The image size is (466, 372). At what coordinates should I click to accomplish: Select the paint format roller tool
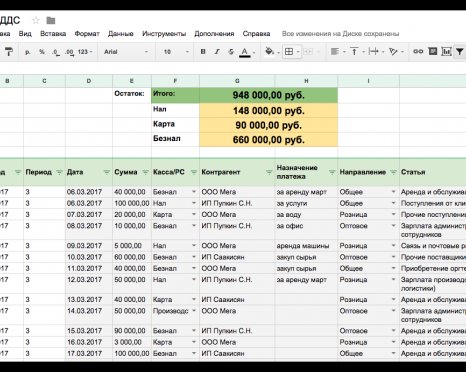coord(9,52)
